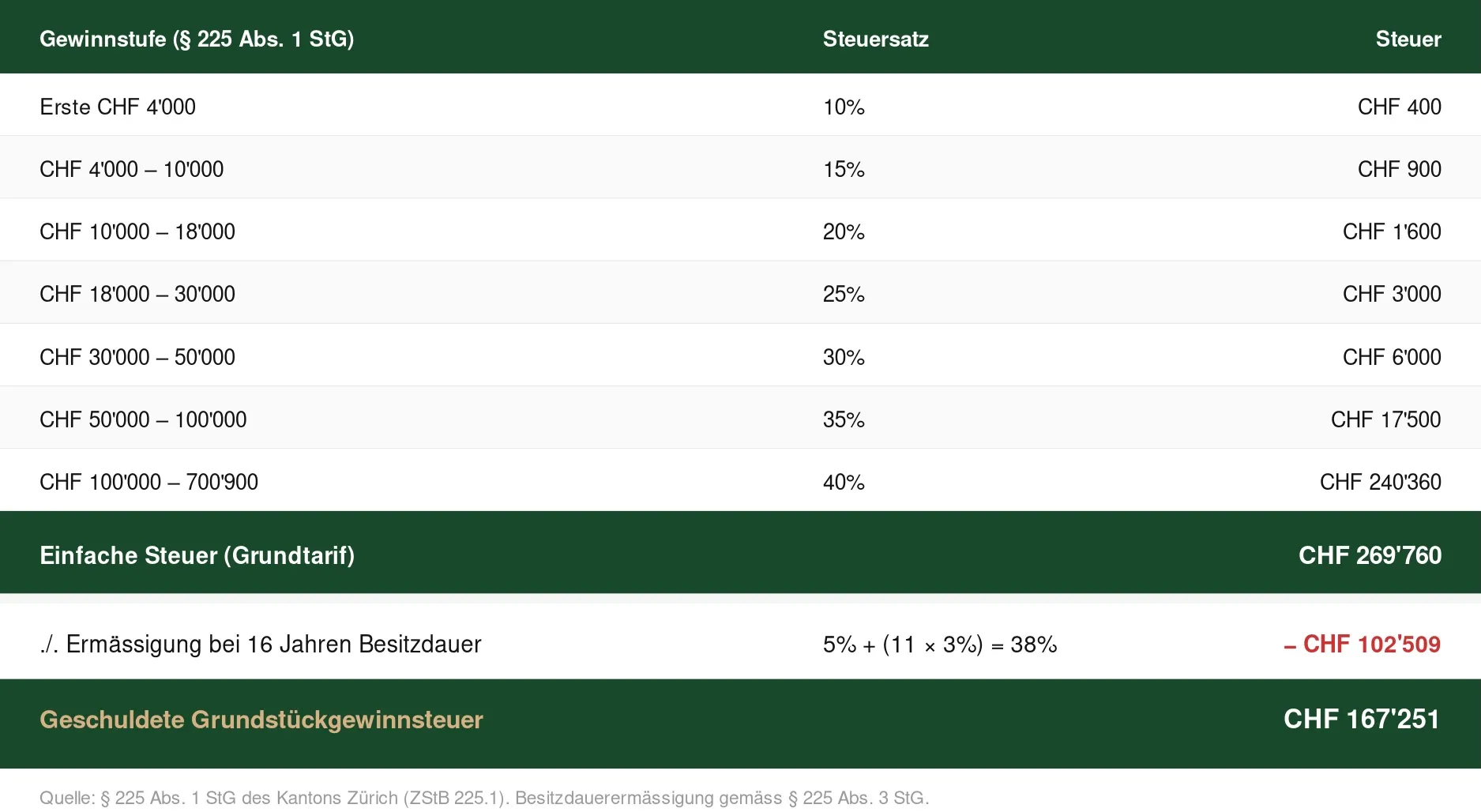1481x812 pixels.
Task: Click the 38% reduction formula
Action: pos(940,644)
